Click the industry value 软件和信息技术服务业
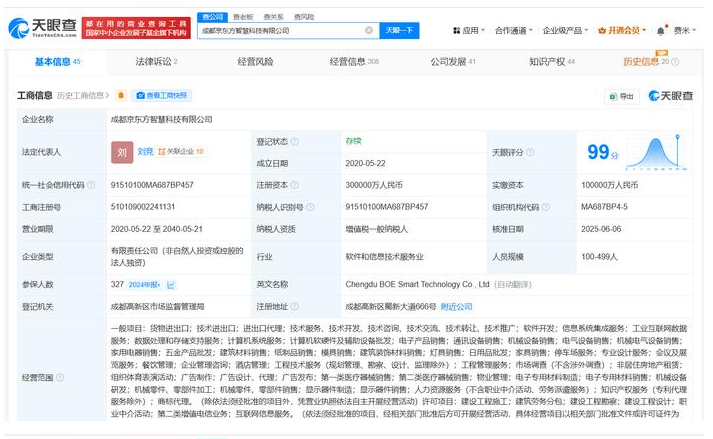This screenshot has width=713, height=439. (384, 257)
